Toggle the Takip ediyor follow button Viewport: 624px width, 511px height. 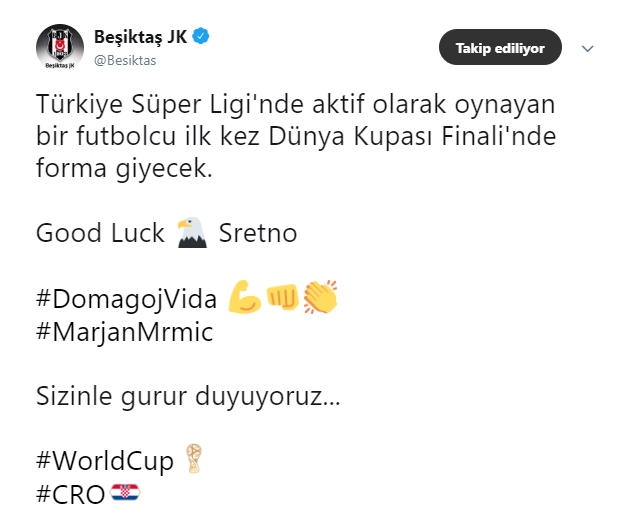tap(500, 47)
